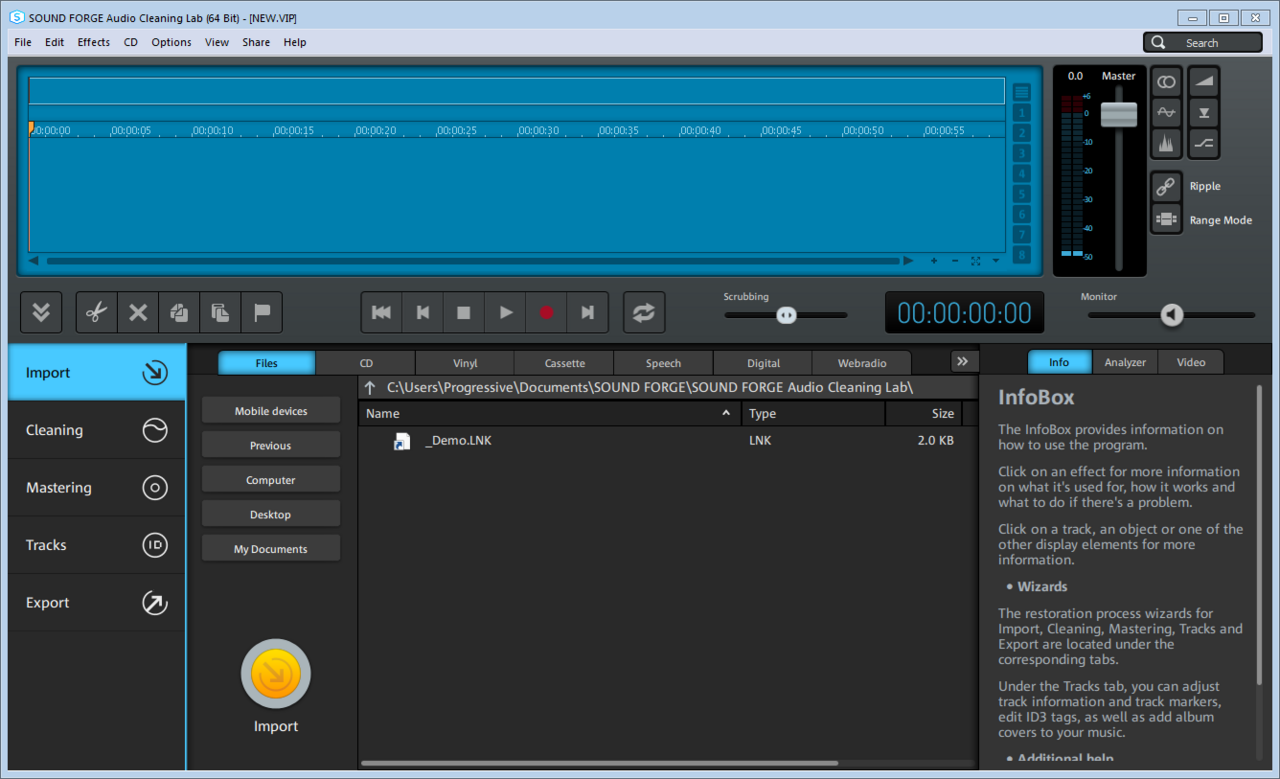Open the File menu

coord(23,42)
